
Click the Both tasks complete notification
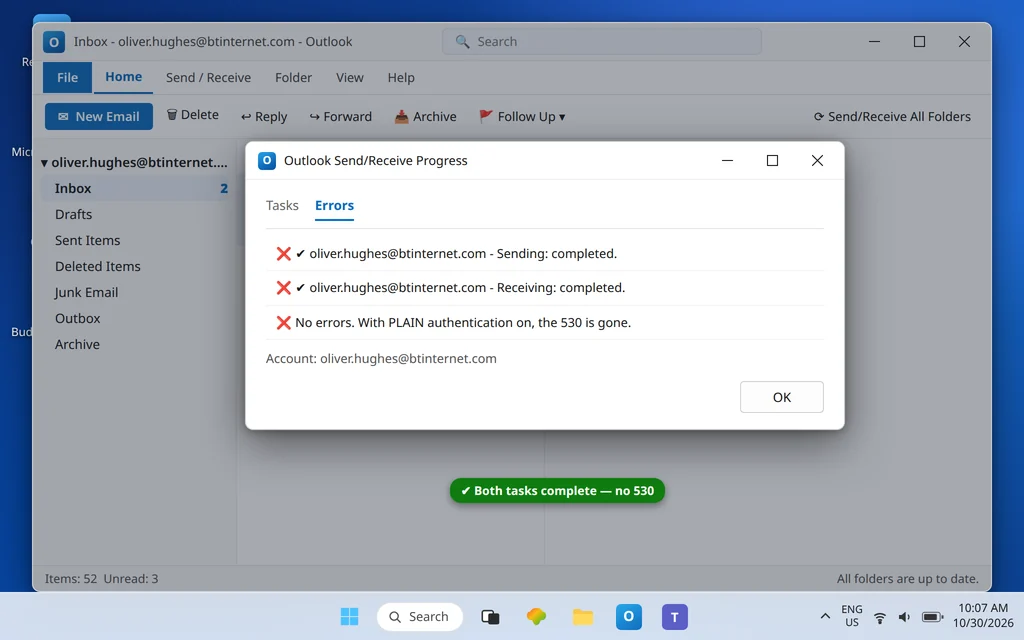[557, 490]
